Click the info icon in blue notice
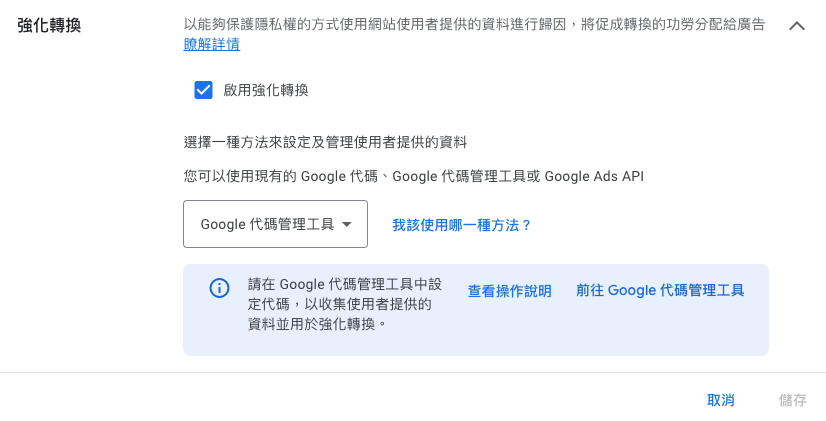This screenshot has width=826, height=421. click(219, 288)
